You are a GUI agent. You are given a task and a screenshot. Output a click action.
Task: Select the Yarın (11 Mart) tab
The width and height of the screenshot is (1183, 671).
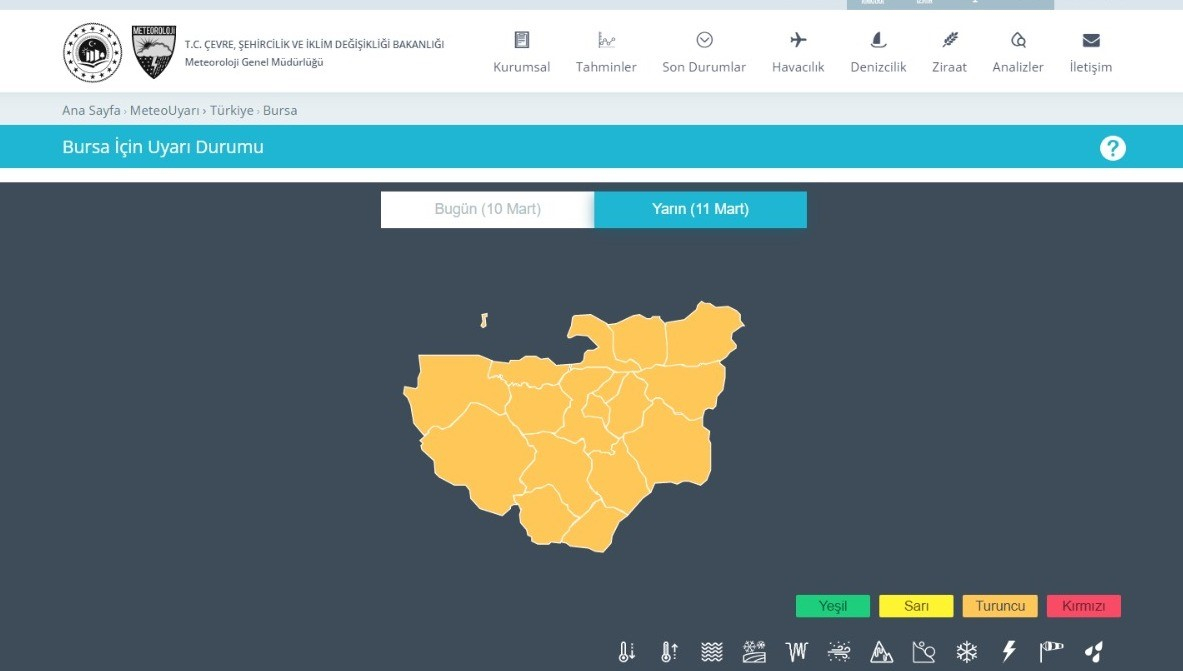pyautogui.click(x=700, y=209)
